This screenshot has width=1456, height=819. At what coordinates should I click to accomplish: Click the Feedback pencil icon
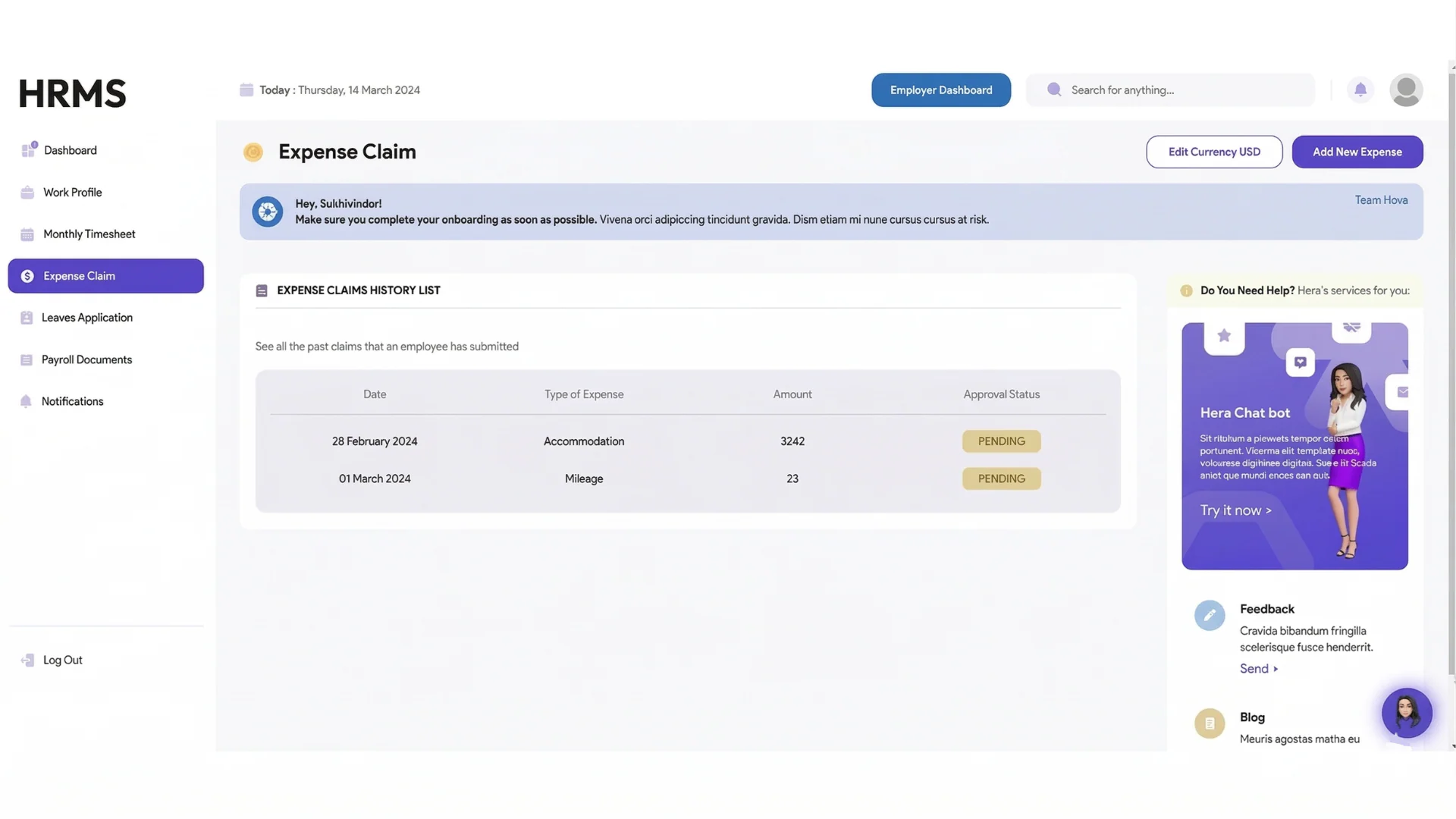[1210, 615]
